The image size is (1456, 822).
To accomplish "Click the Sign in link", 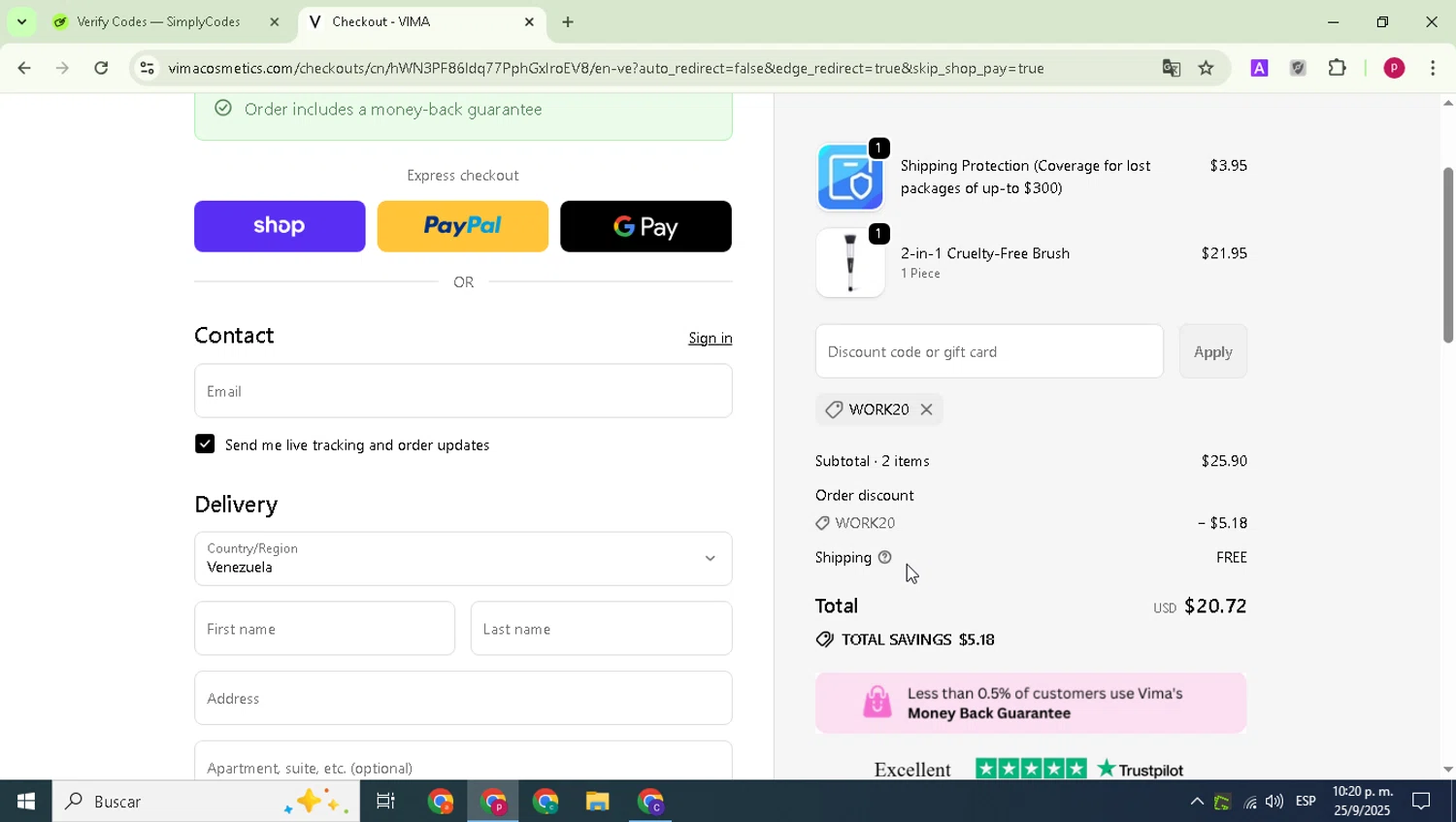I will pyautogui.click(x=711, y=338).
